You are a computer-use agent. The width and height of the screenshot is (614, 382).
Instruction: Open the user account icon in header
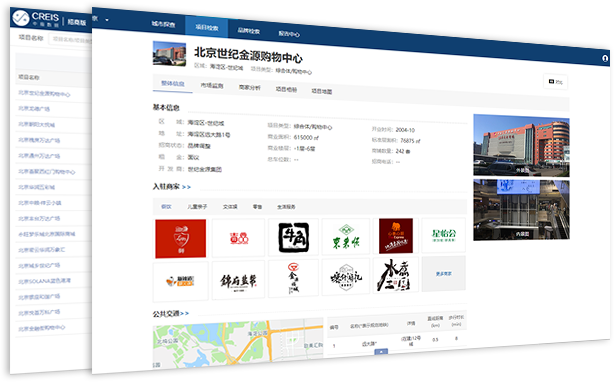pos(605,58)
